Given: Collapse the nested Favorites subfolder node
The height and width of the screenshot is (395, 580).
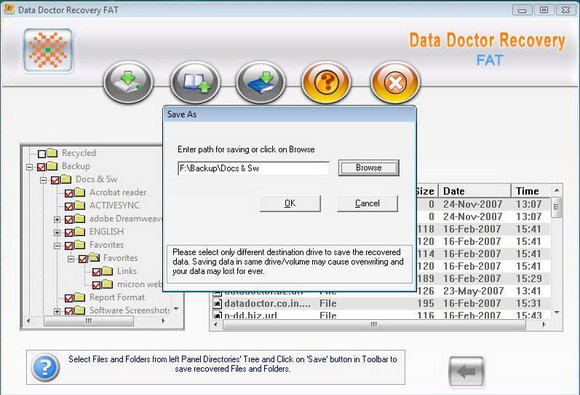Looking at the screenshot, I should point(71,259).
